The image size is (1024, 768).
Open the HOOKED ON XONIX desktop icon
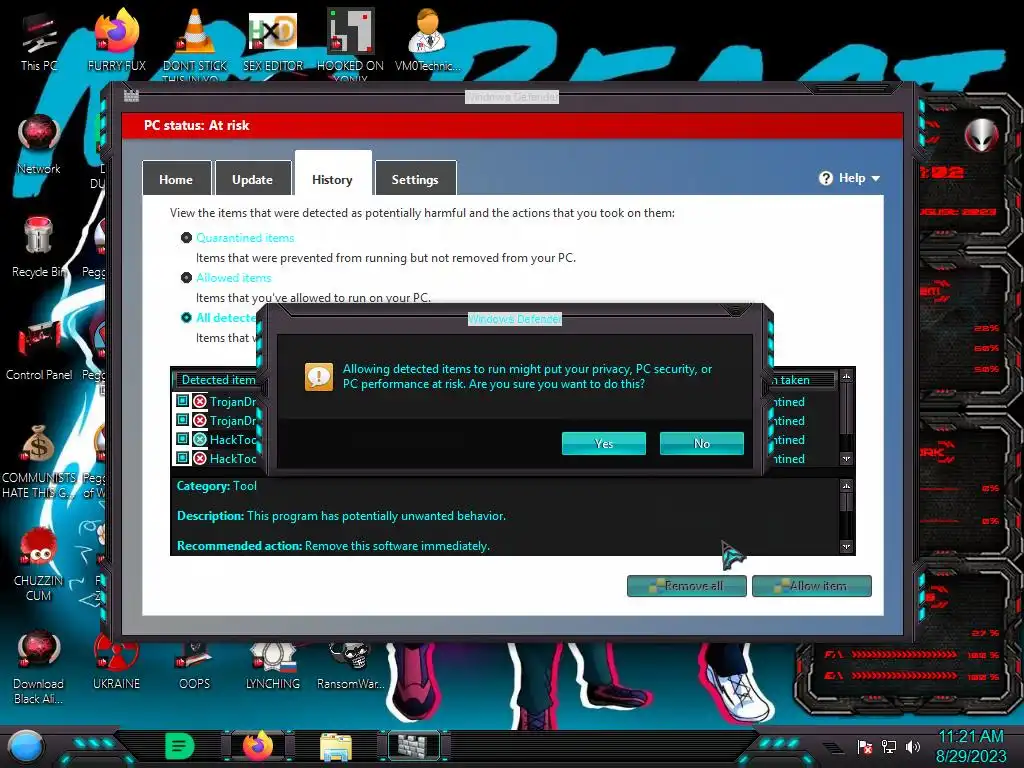pos(350,44)
